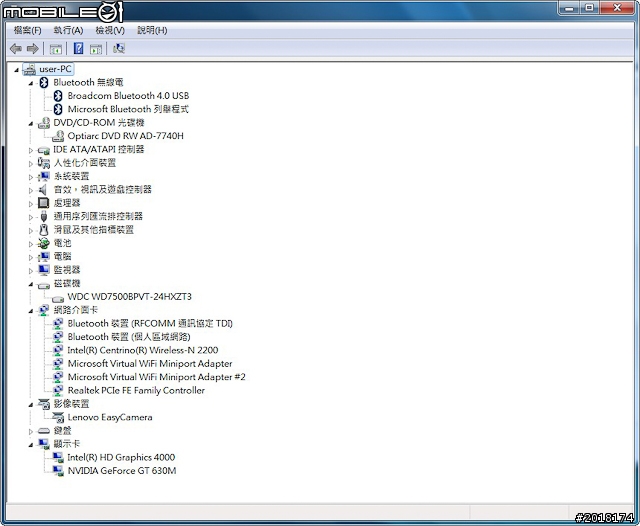Click the properties pane toolbar icon
The height and width of the screenshot is (526, 640).
[96, 49]
